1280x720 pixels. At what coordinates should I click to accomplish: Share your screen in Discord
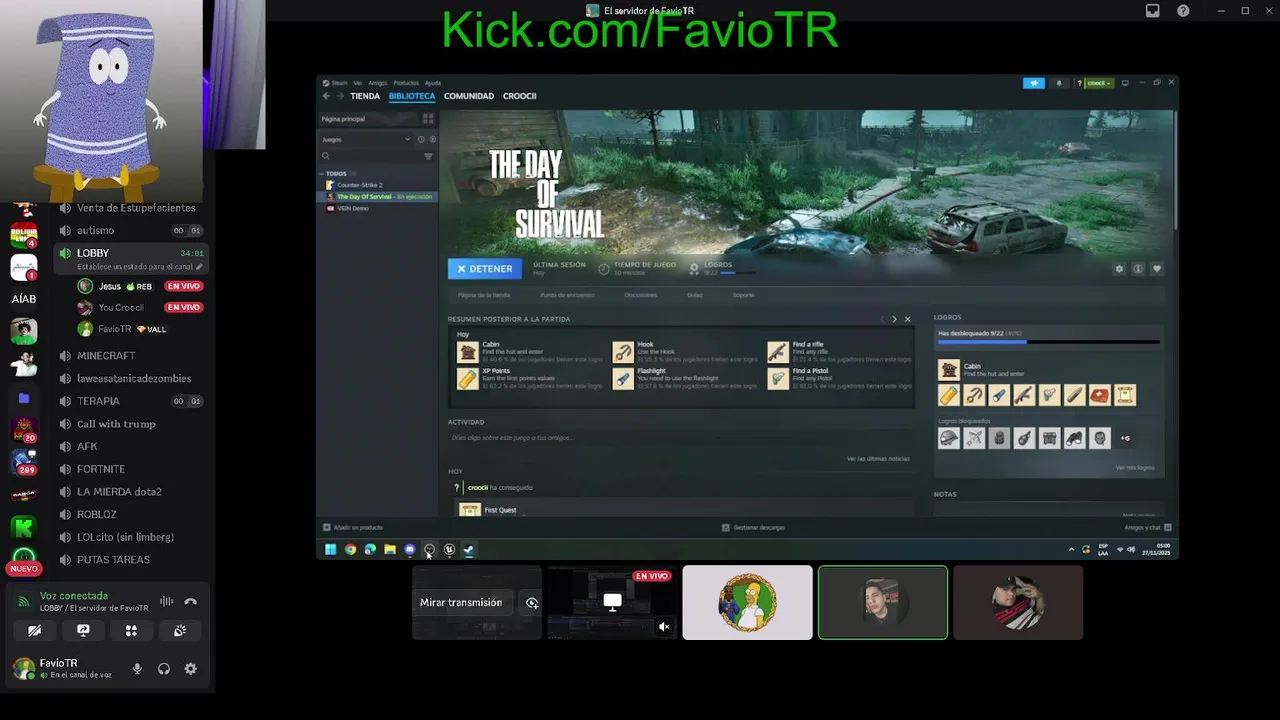(x=83, y=630)
